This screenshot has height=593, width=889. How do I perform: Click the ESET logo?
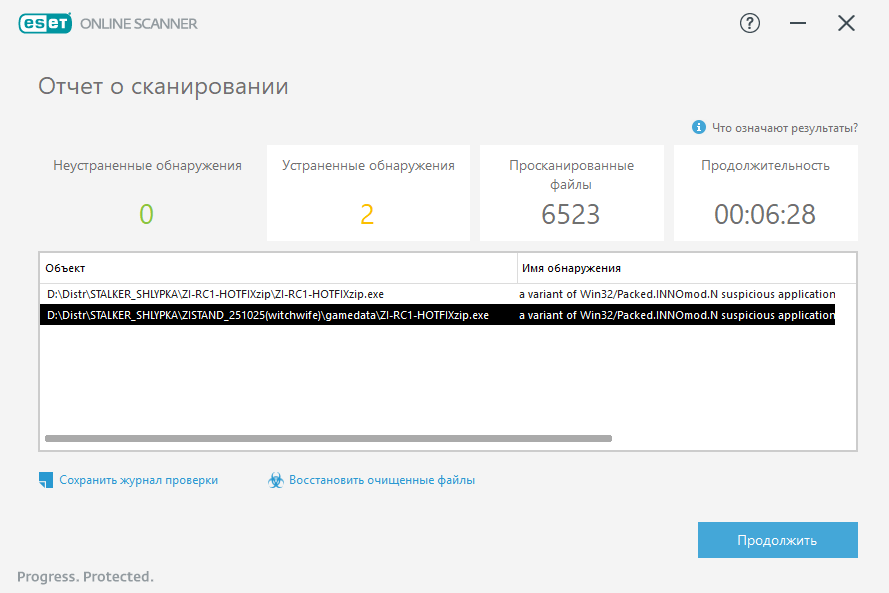(45, 23)
